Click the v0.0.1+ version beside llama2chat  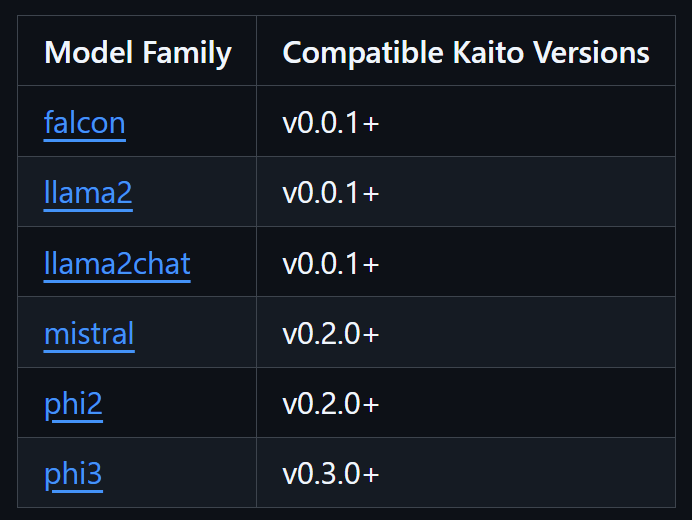click(x=330, y=263)
